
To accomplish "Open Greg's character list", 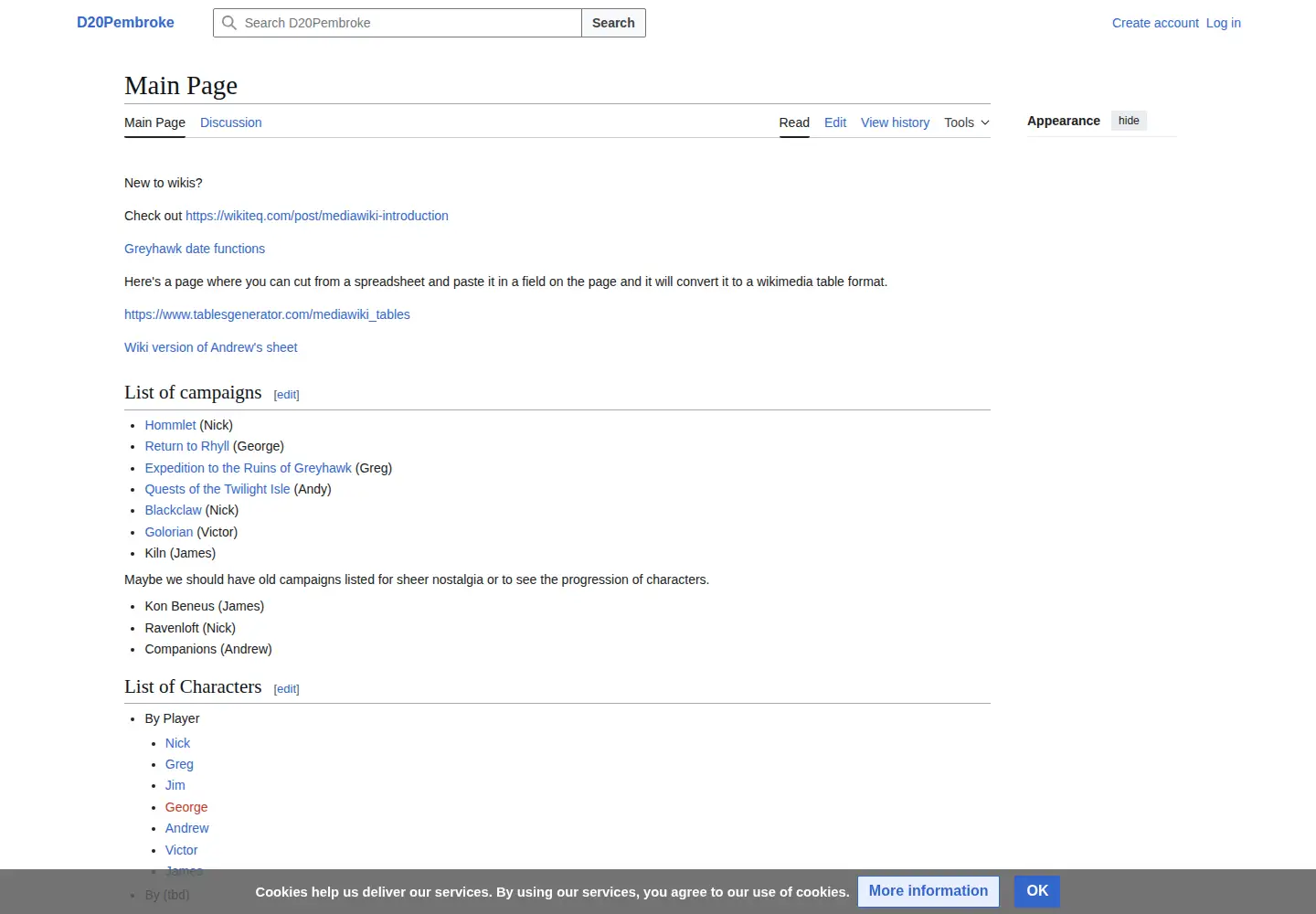I will [179, 764].
